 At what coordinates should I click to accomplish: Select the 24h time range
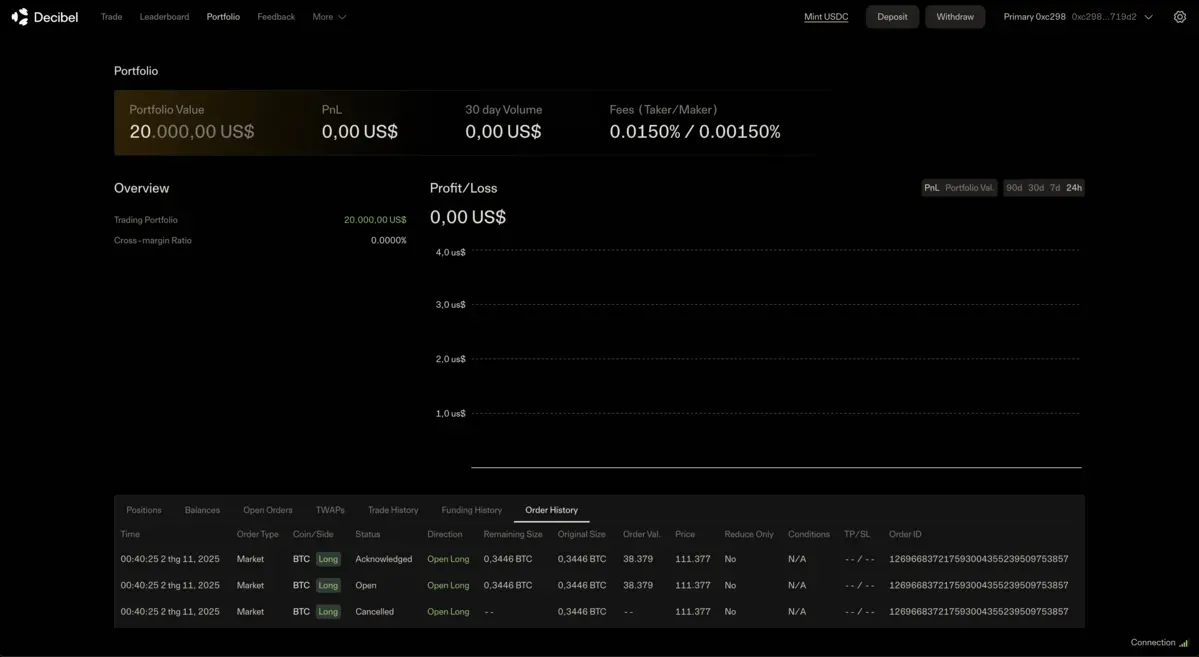(1074, 188)
